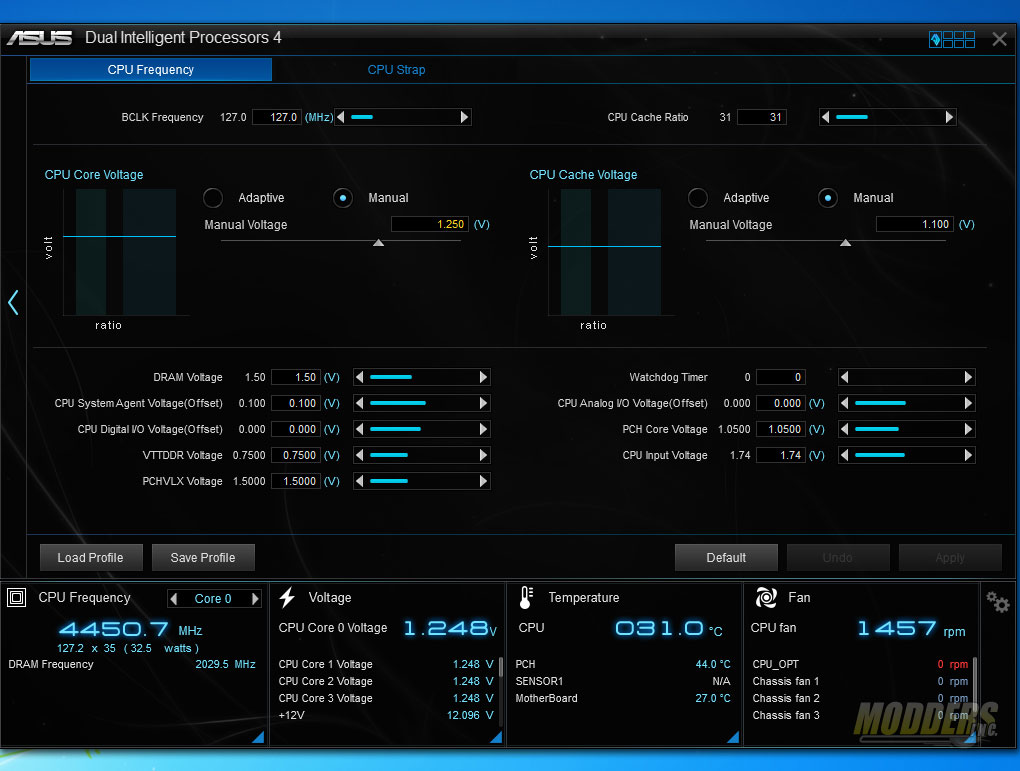Click Load Profile button

pos(91,558)
